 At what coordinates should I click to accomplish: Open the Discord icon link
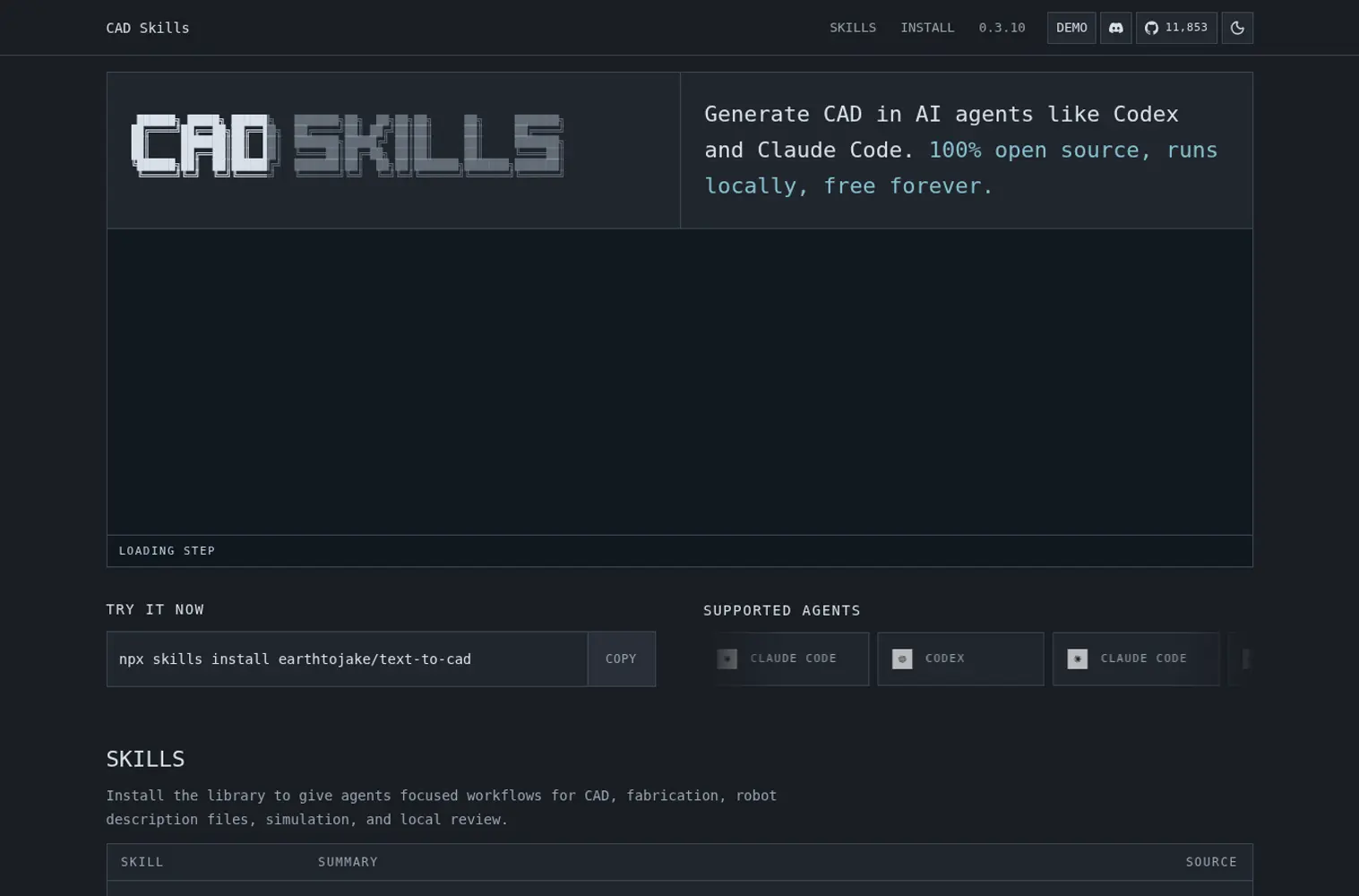click(x=1115, y=28)
